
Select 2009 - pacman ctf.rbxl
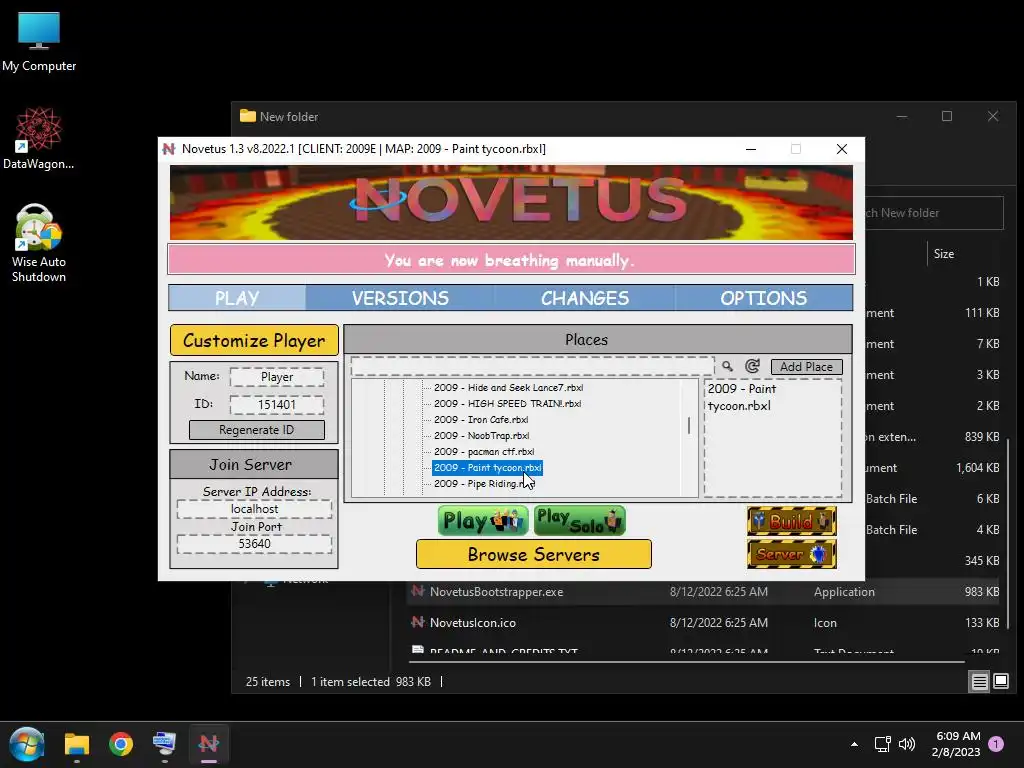click(x=484, y=451)
